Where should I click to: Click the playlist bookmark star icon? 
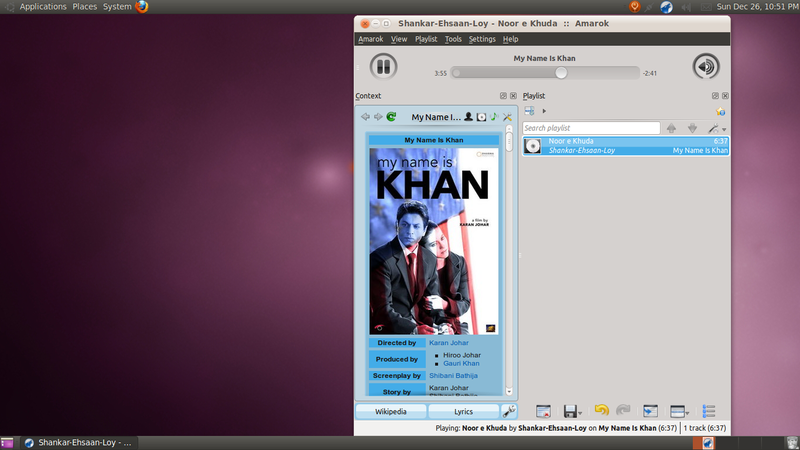(720, 111)
